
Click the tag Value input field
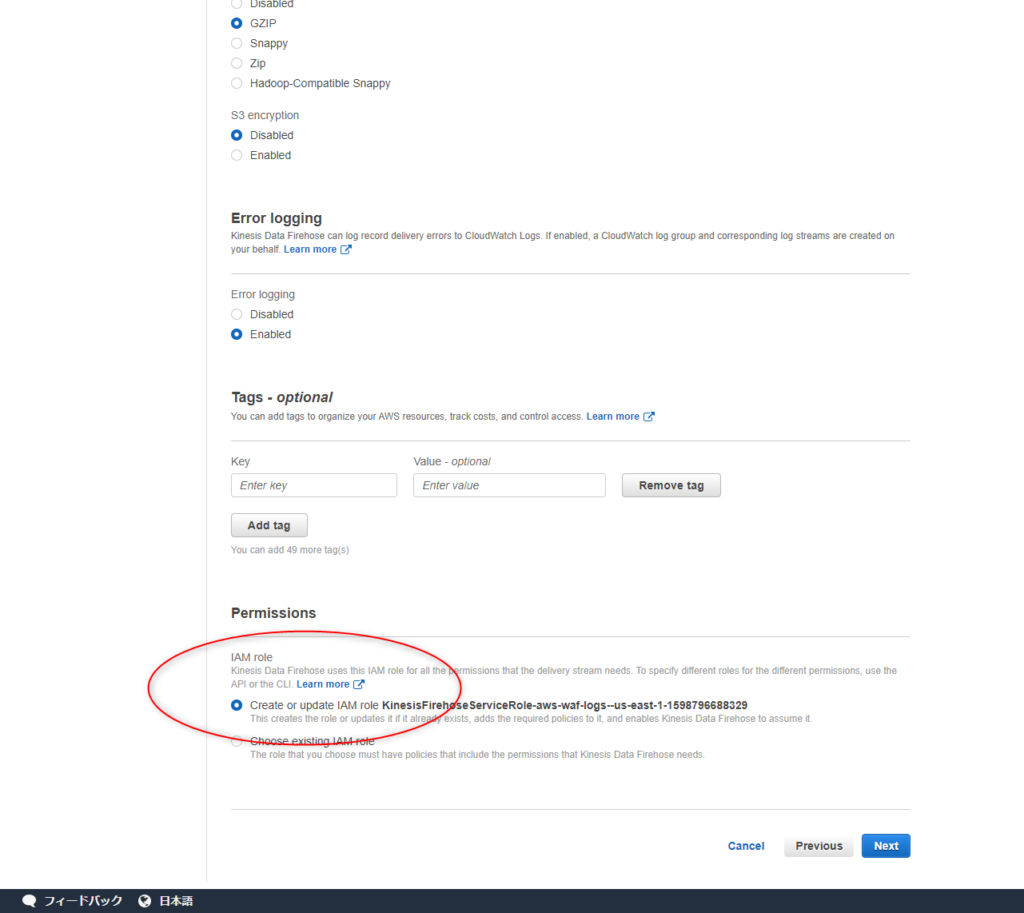(509, 485)
